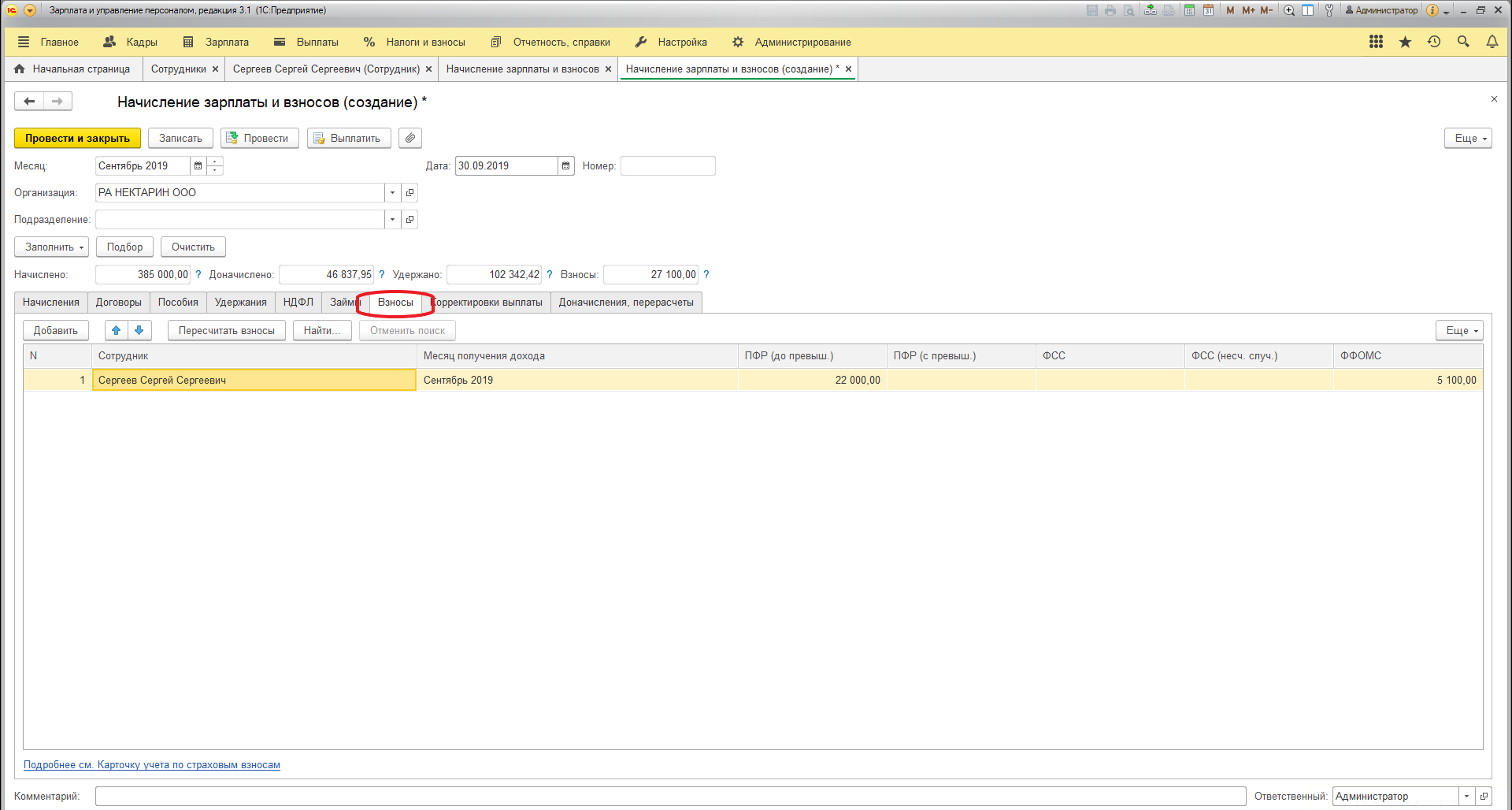This screenshot has height=810, width=1512.
Task: Click the M- memory subtract button
Action: 1266,10
